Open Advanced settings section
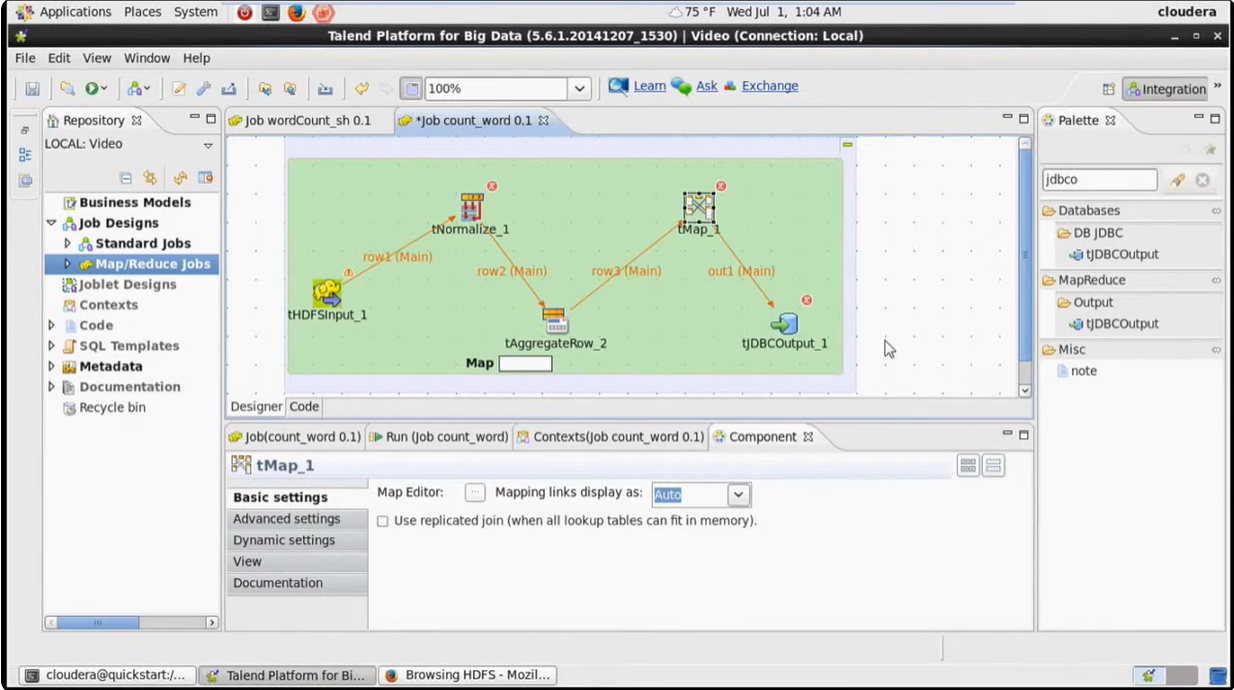Viewport: 1234px width, 690px height. (x=297, y=519)
